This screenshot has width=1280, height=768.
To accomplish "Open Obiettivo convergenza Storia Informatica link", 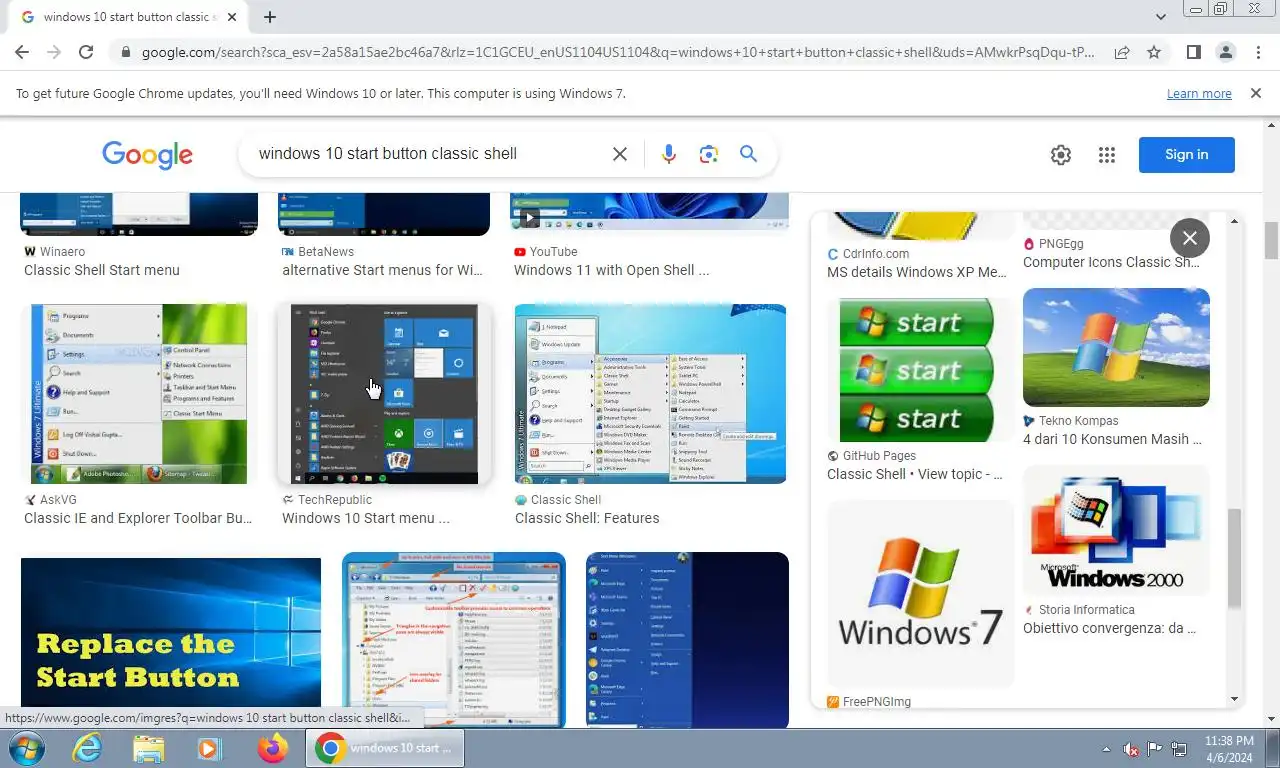I will click(x=1110, y=628).
